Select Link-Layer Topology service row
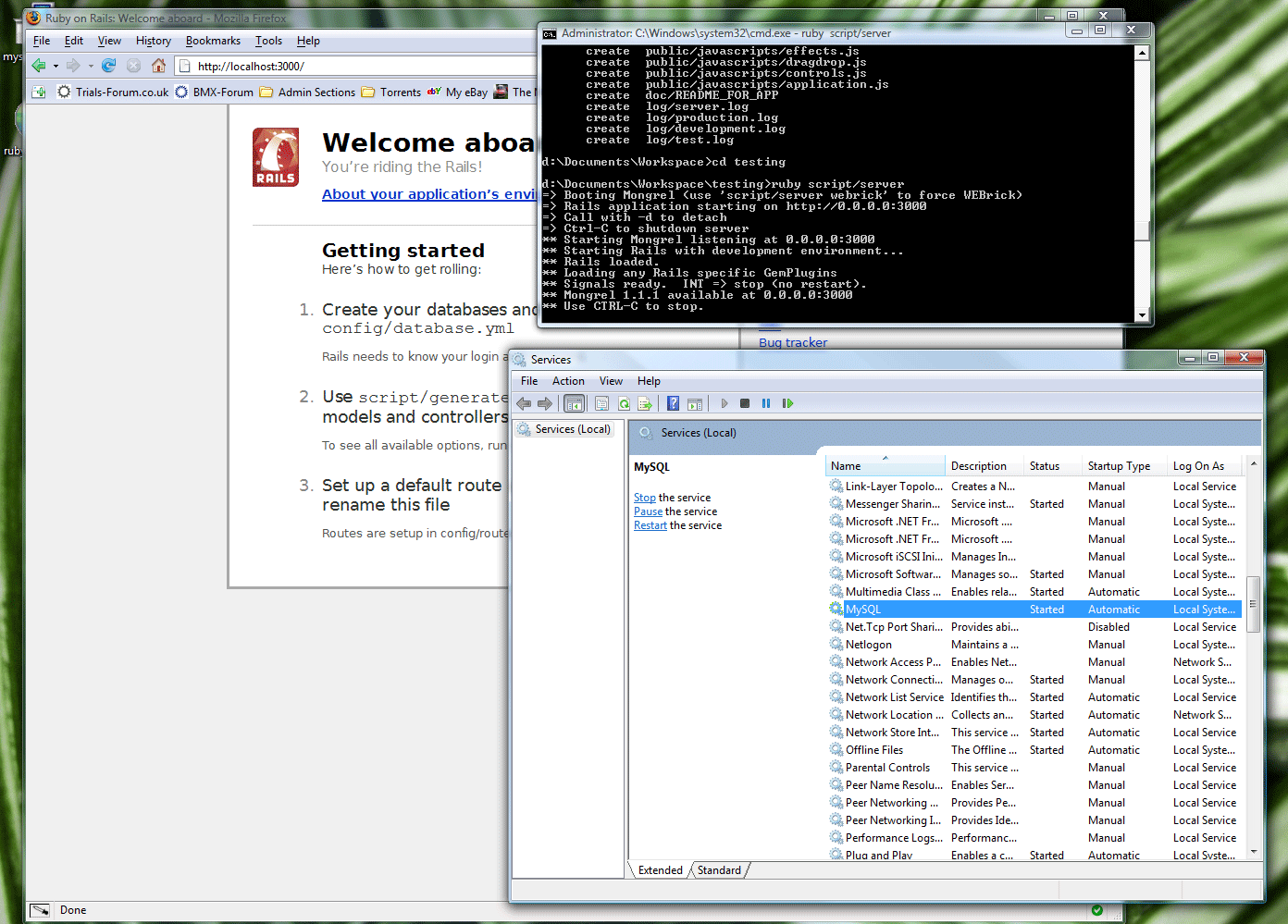 pyautogui.click(x=1034, y=487)
